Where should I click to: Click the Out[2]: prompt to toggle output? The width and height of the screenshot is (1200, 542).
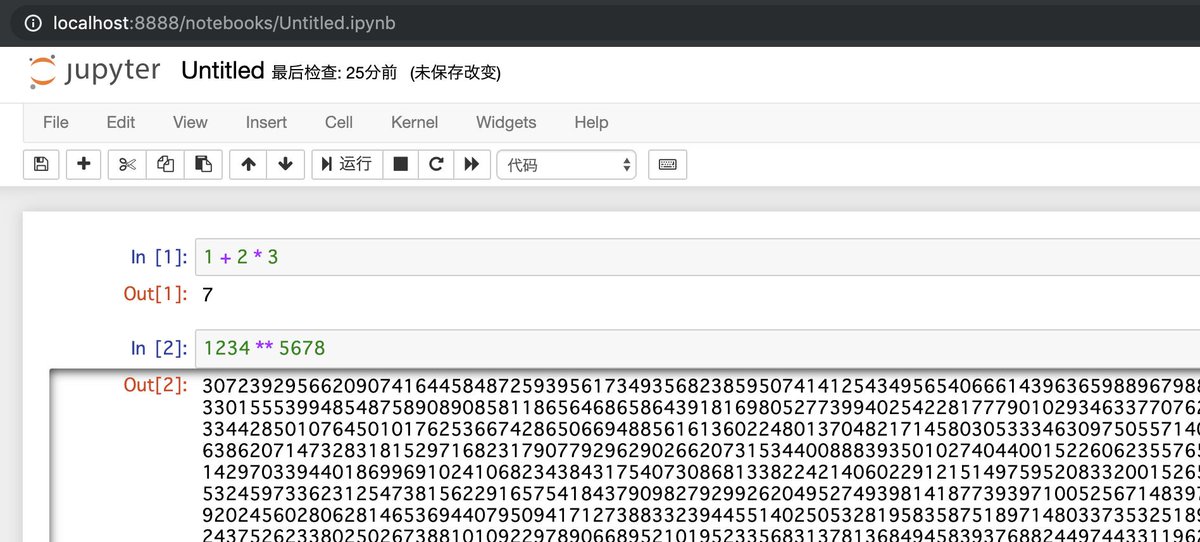pyautogui.click(x=156, y=385)
